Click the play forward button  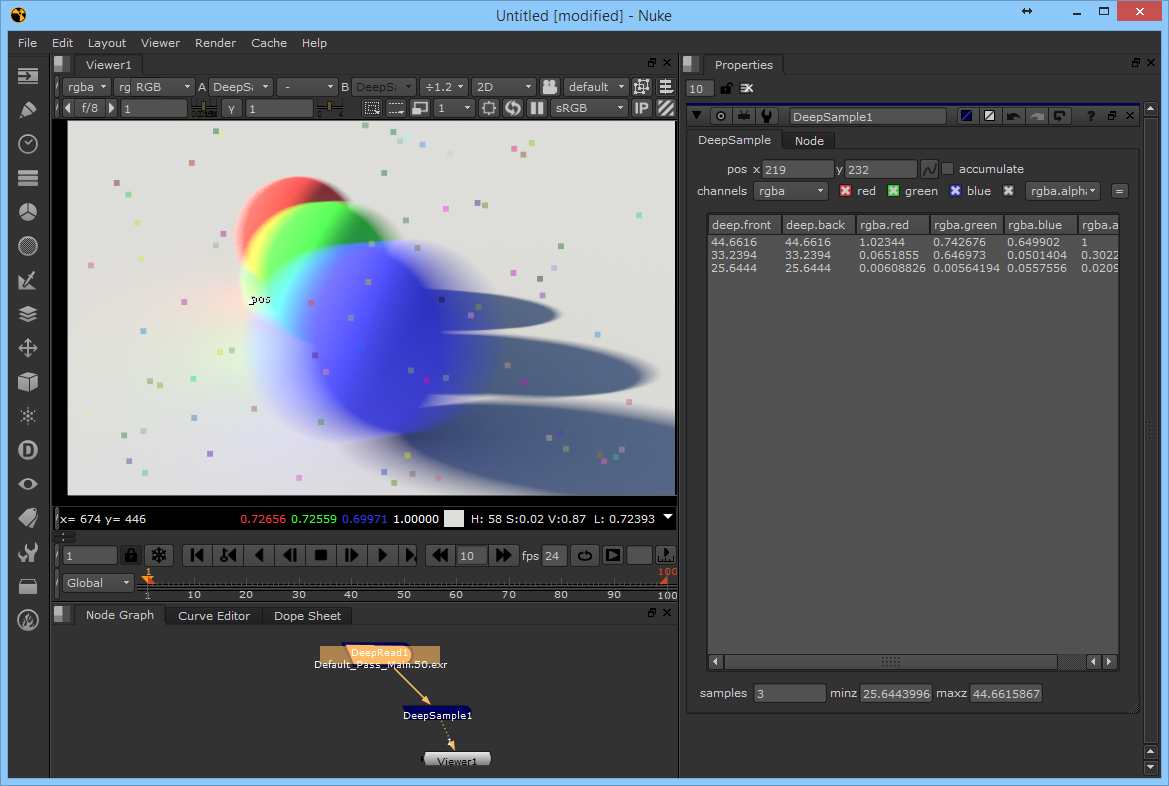click(381, 555)
